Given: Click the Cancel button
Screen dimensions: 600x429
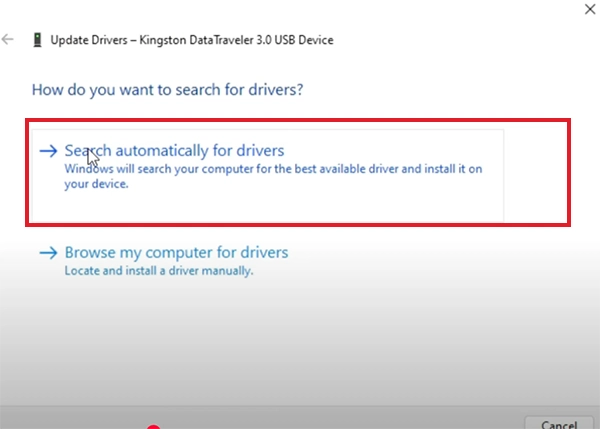Looking at the screenshot, I should 559,423.
